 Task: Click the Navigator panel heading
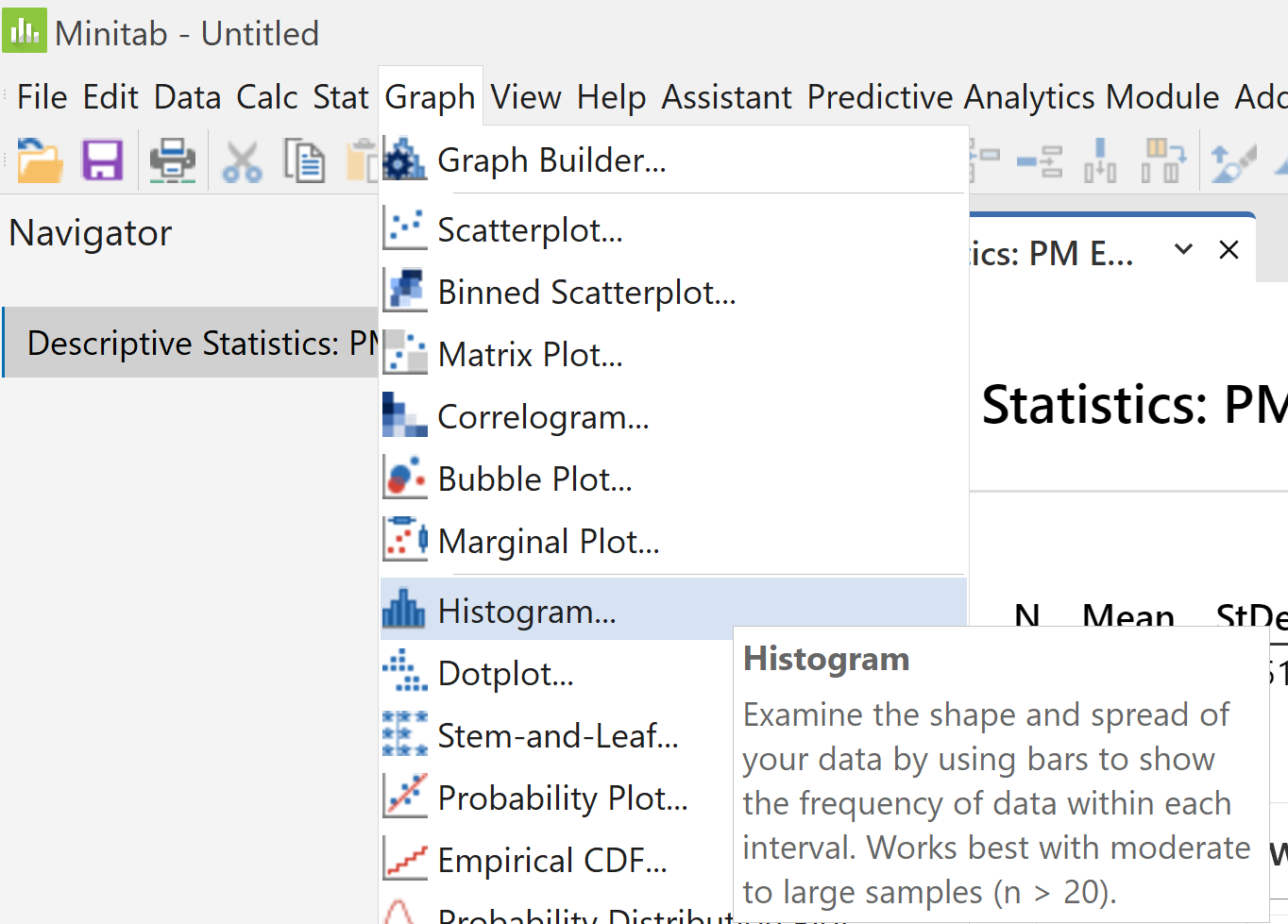[91, 232]
